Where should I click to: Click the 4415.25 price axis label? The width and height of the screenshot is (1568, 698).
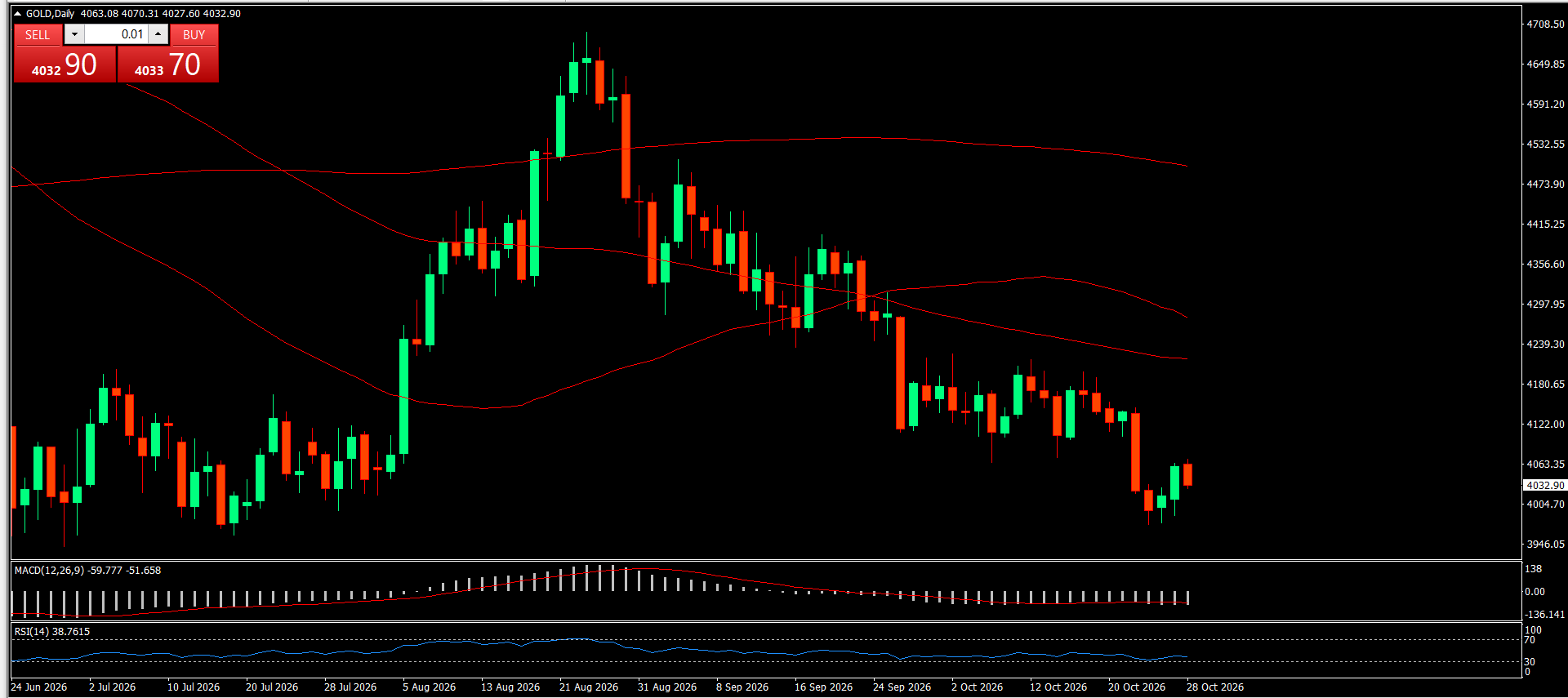tap(1545, 225)
